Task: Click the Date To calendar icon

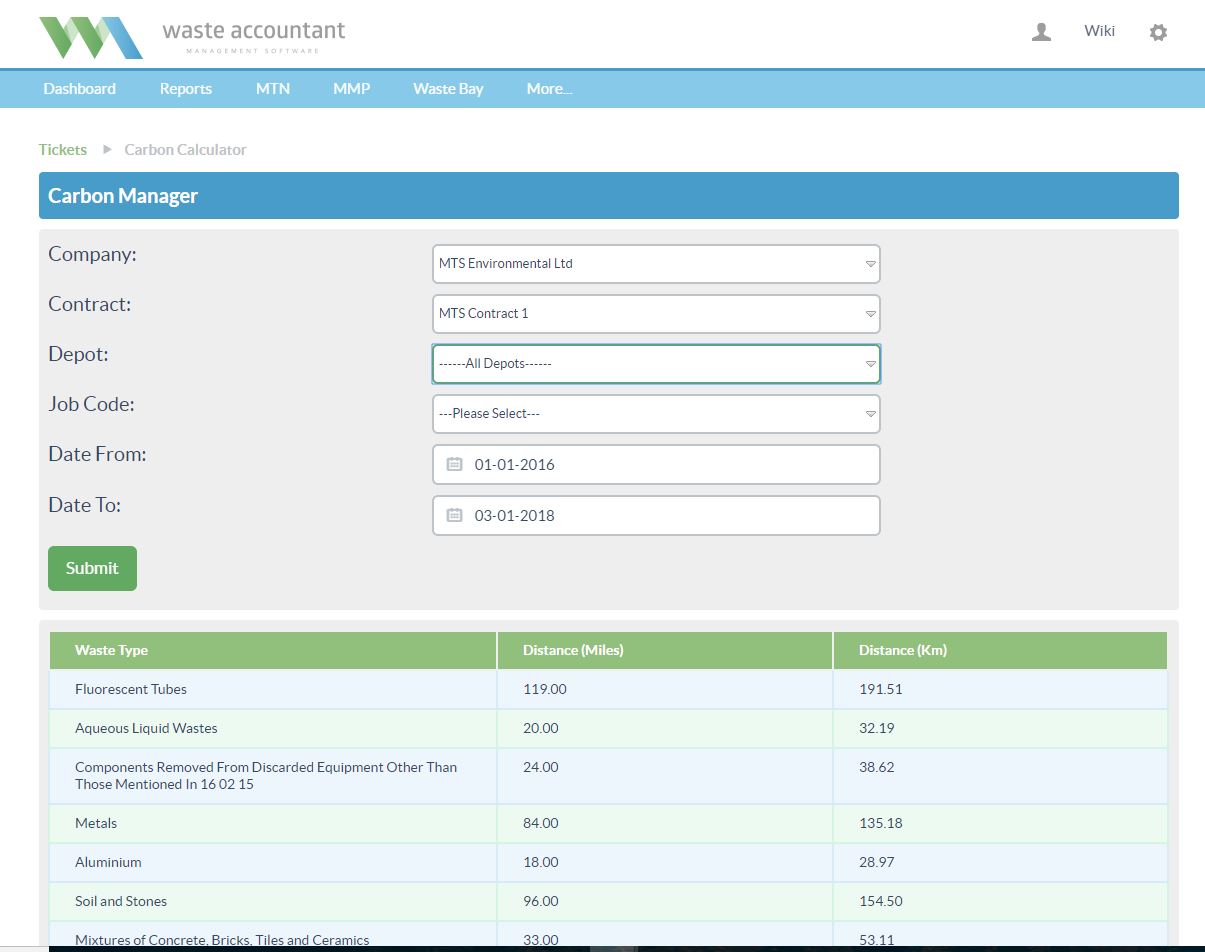Action: pyautogui.click(x=454, y=515)
